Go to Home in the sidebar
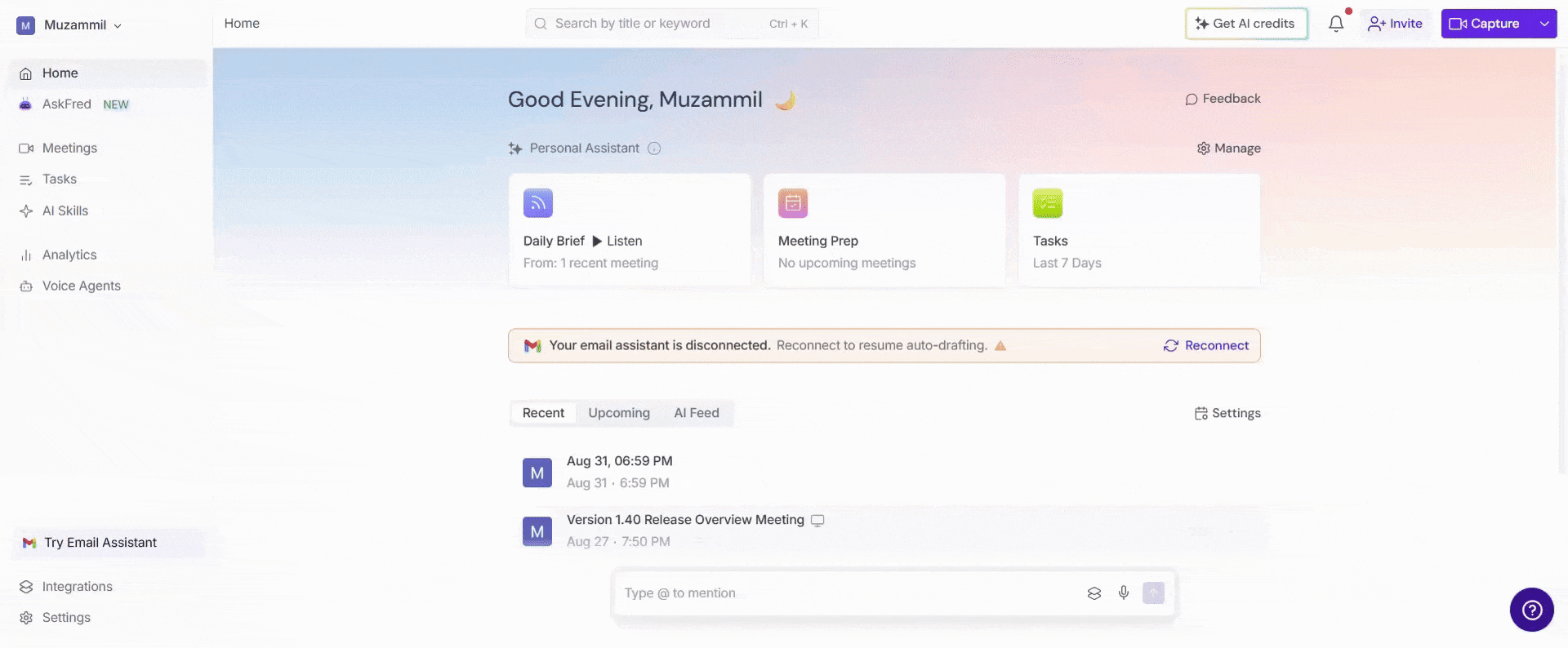The width and height of the screenshot is (1568, 648). click(108, 73)
